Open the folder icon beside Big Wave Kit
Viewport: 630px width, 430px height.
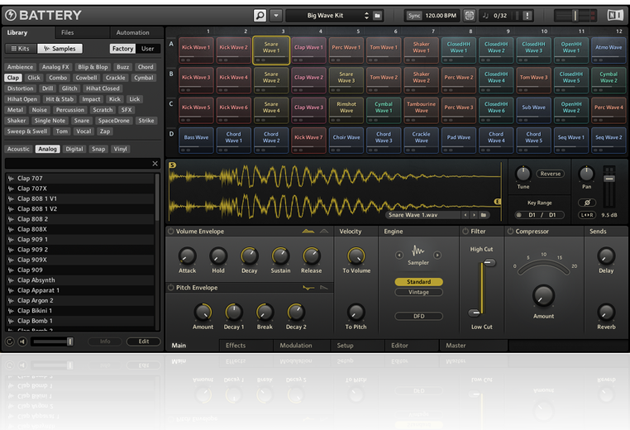(x=377, y=16)
